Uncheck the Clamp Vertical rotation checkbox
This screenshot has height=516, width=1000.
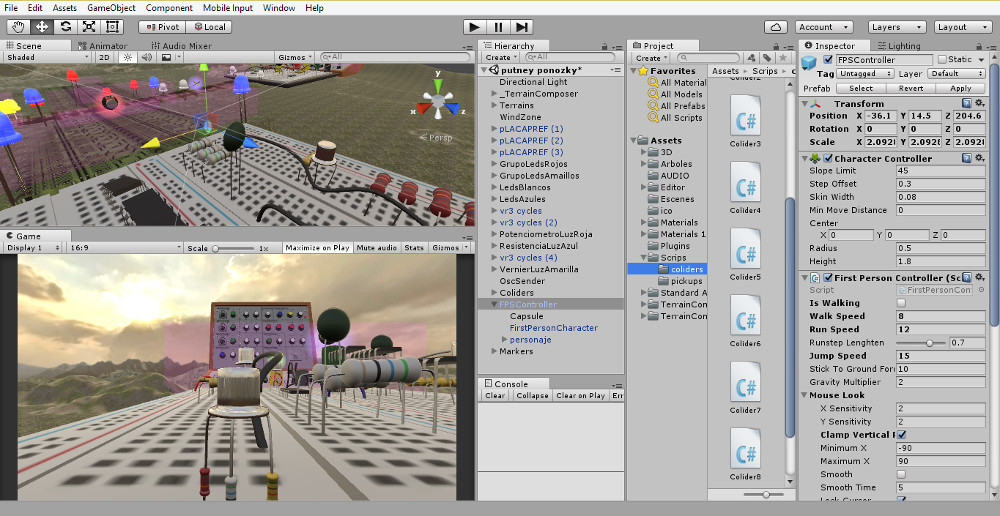[x=902, y=435]
